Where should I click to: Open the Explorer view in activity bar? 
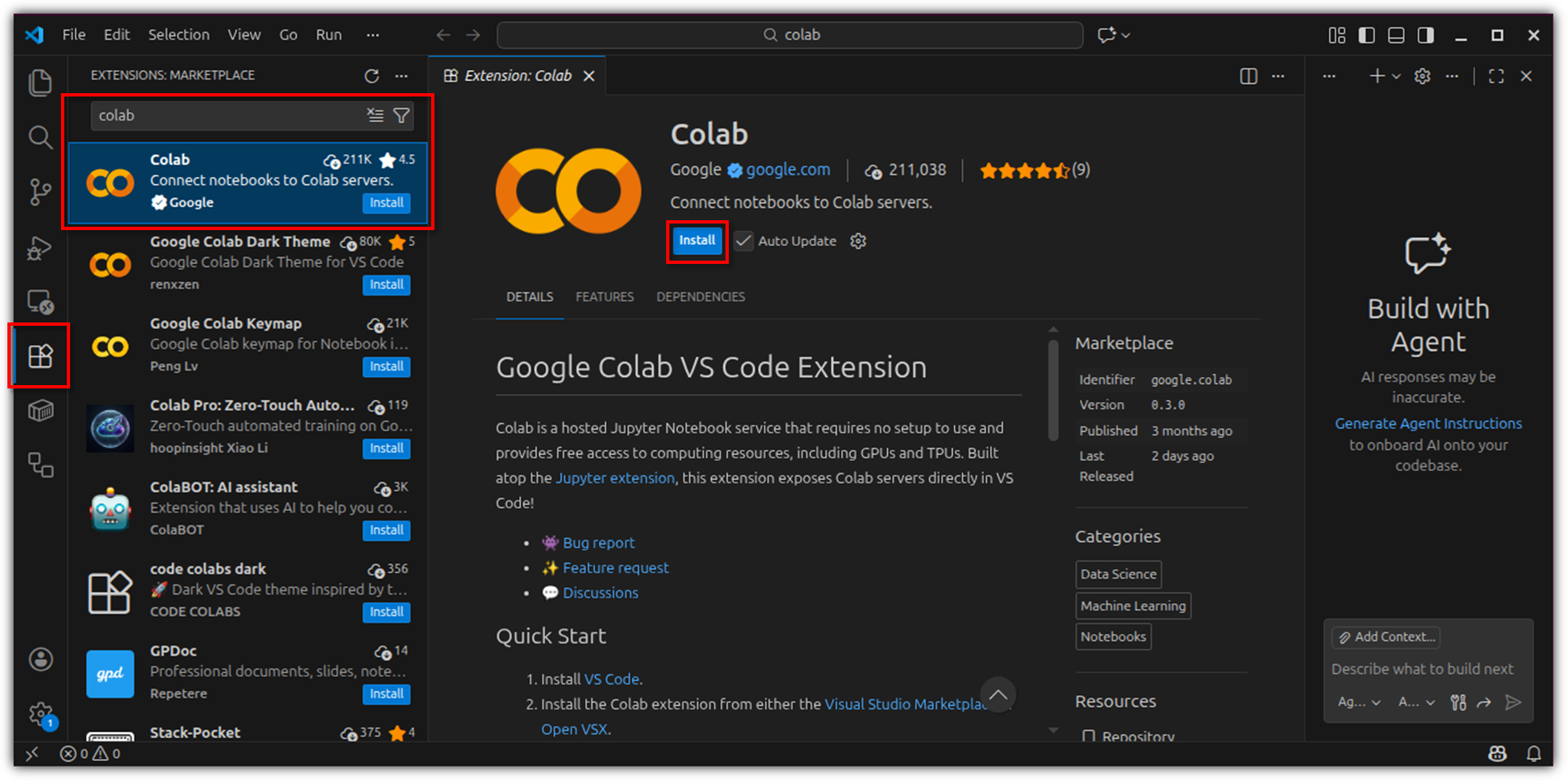[x=40, y=82]
